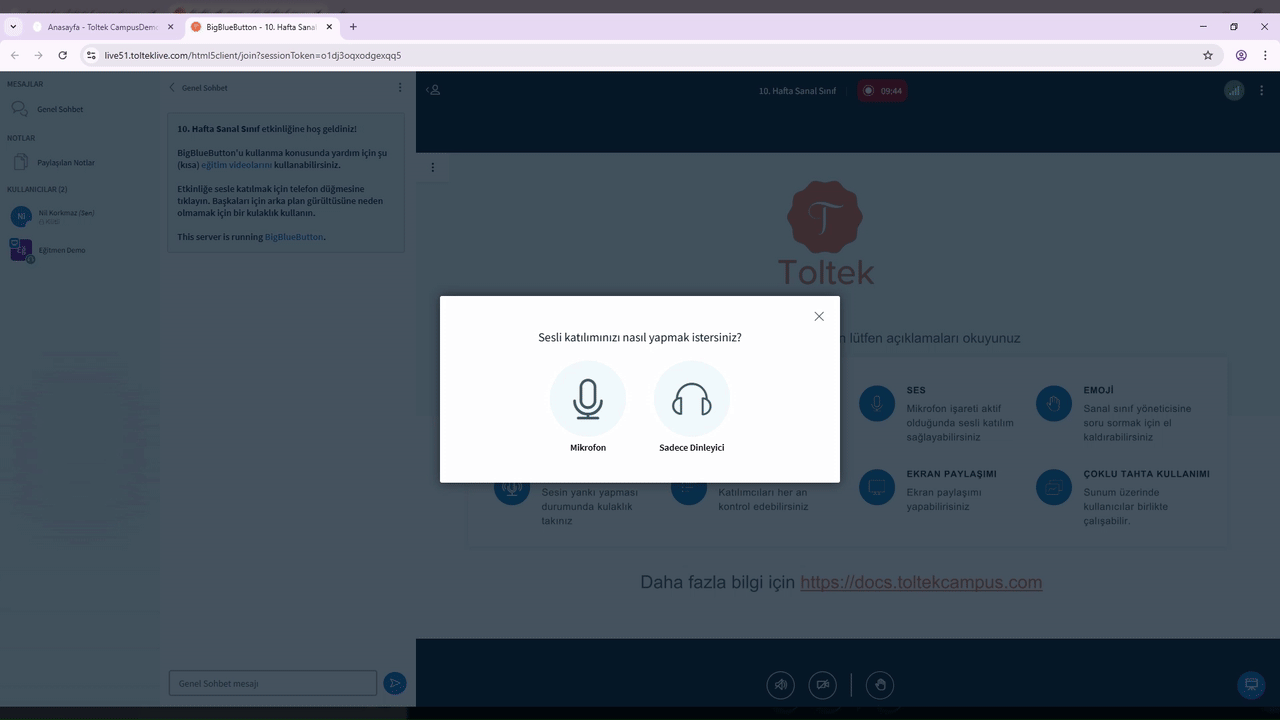1280x720 pixels.
Task: Open the eğitim videolarını link
Action: pyautogui.click(x=236, y=165)
